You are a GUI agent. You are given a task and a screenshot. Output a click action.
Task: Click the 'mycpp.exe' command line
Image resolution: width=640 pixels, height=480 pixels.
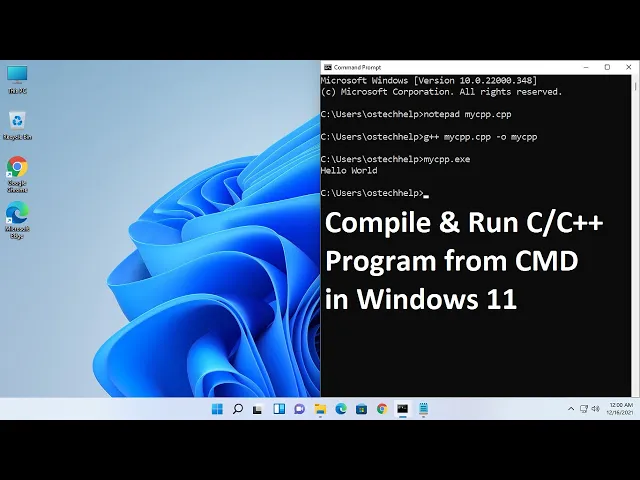click(396, 159)
